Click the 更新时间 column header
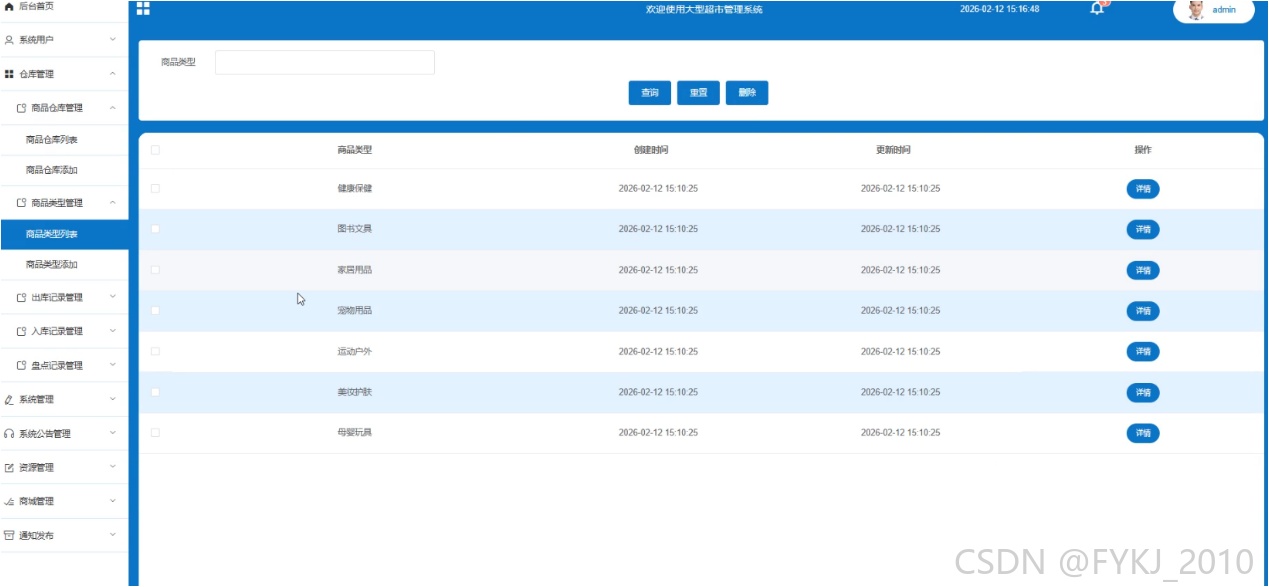The height and width of the screenshot is (587, 1269). tap(893, 150)
